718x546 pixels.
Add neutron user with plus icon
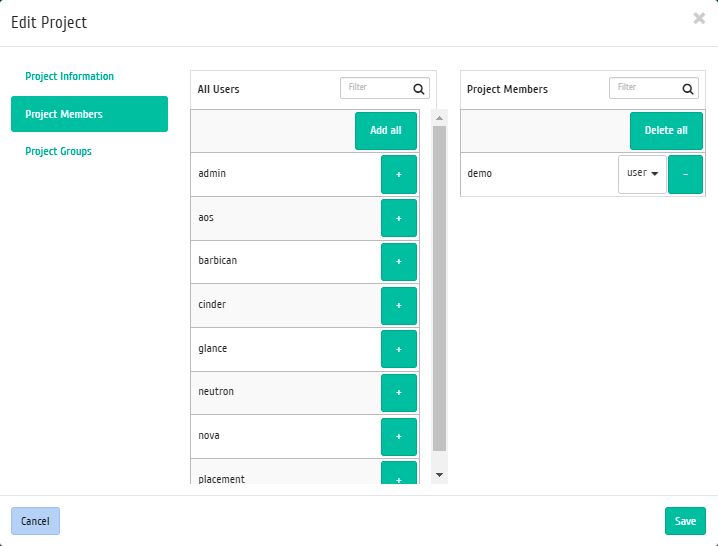[399, 393]
